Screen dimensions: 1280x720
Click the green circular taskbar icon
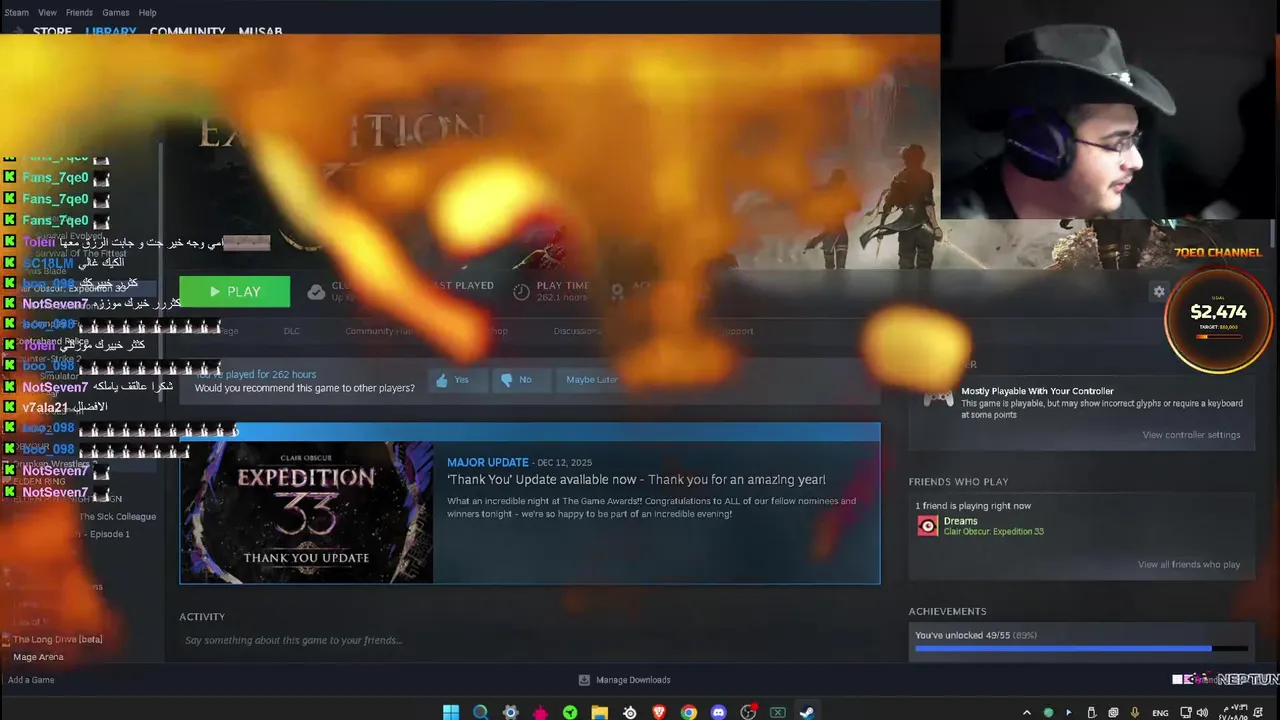click(x=570, y=712)
